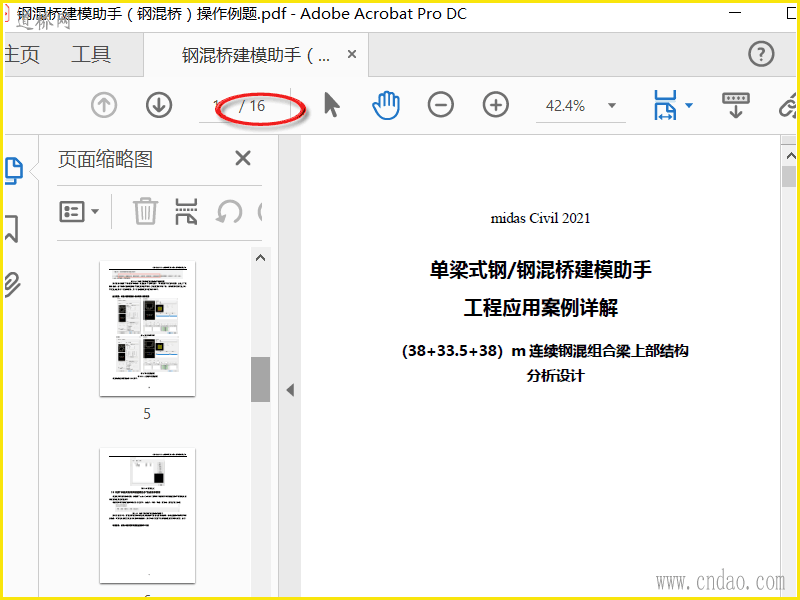Click the title 工程应用案例详解
800x600 pixels.
541,308
